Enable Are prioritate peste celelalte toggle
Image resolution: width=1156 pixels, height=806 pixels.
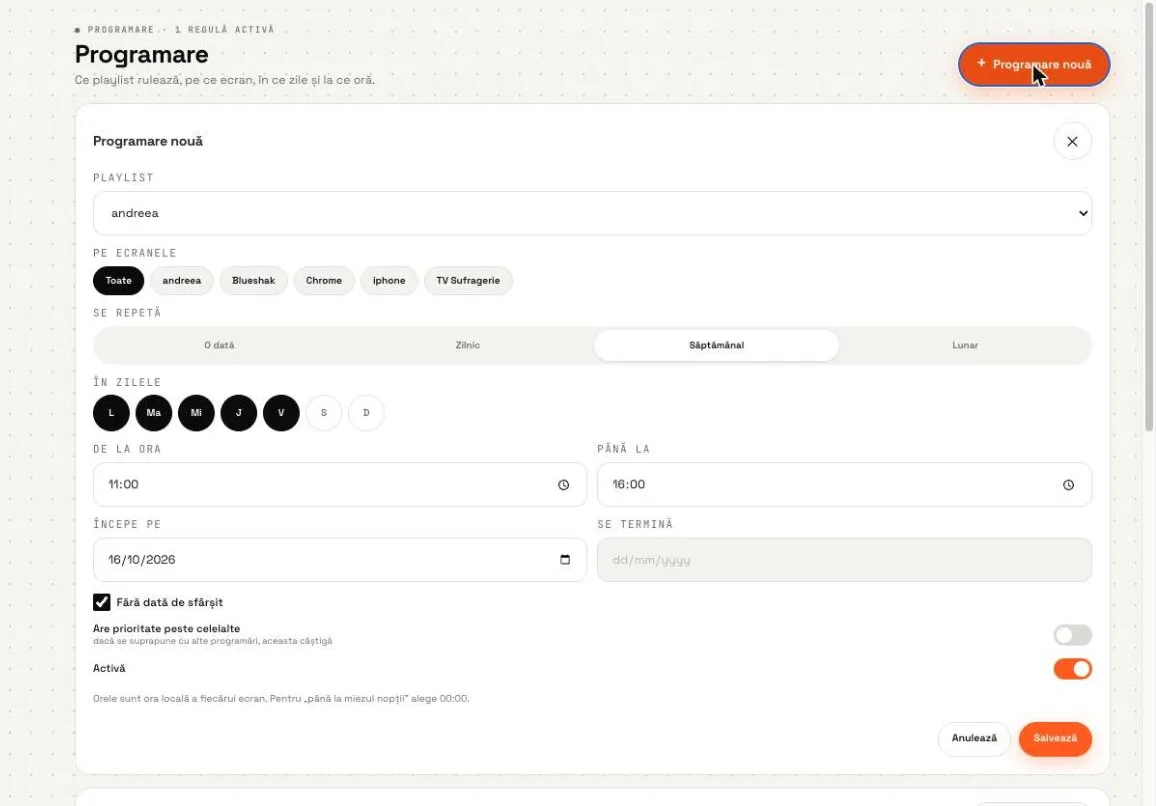(1072, 635)
